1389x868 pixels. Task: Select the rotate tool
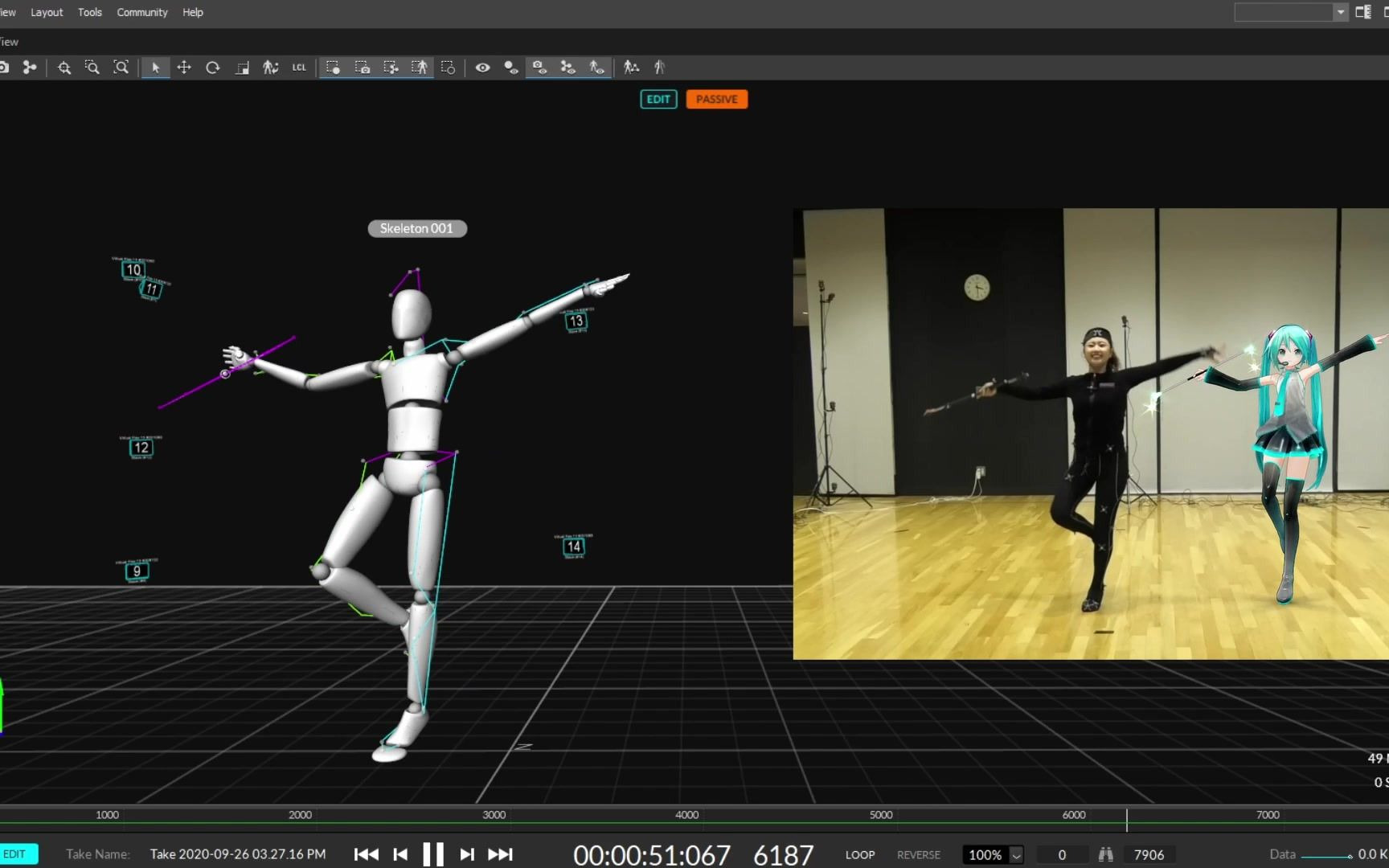[213, 68]
